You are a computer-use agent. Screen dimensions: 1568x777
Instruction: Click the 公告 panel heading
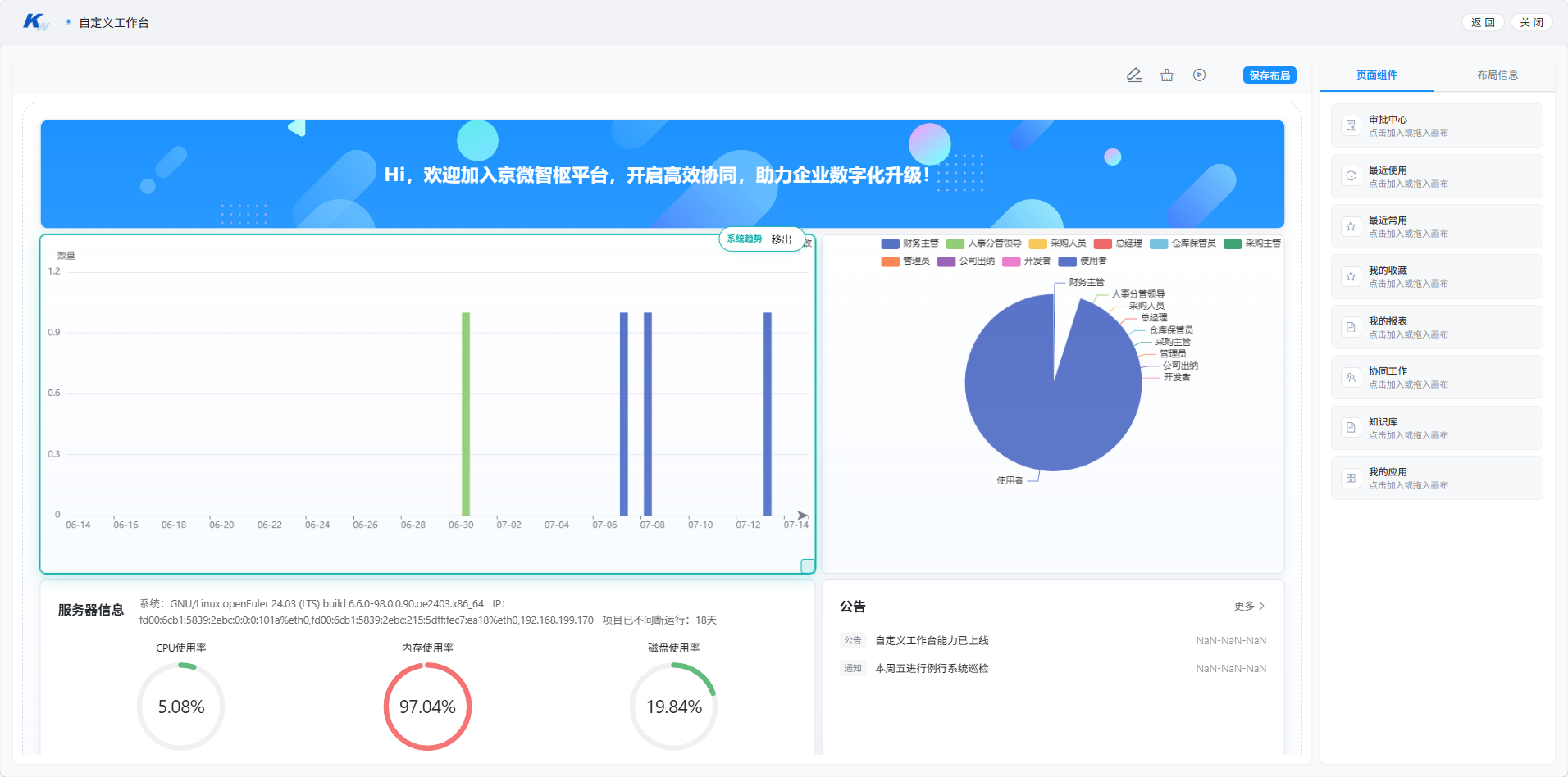[853, 607]
